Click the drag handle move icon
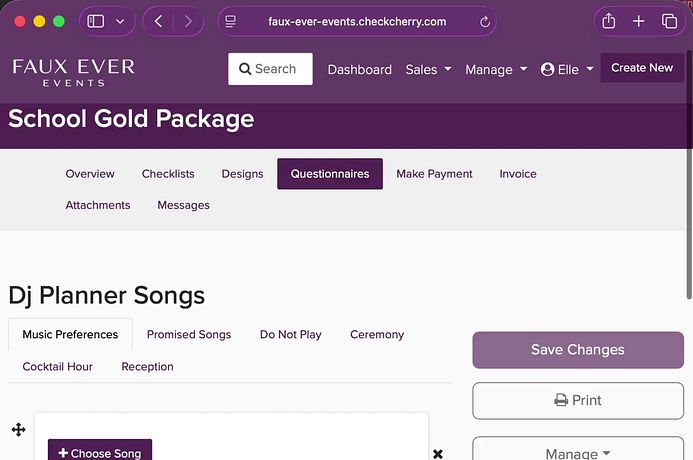 (18, 430)
